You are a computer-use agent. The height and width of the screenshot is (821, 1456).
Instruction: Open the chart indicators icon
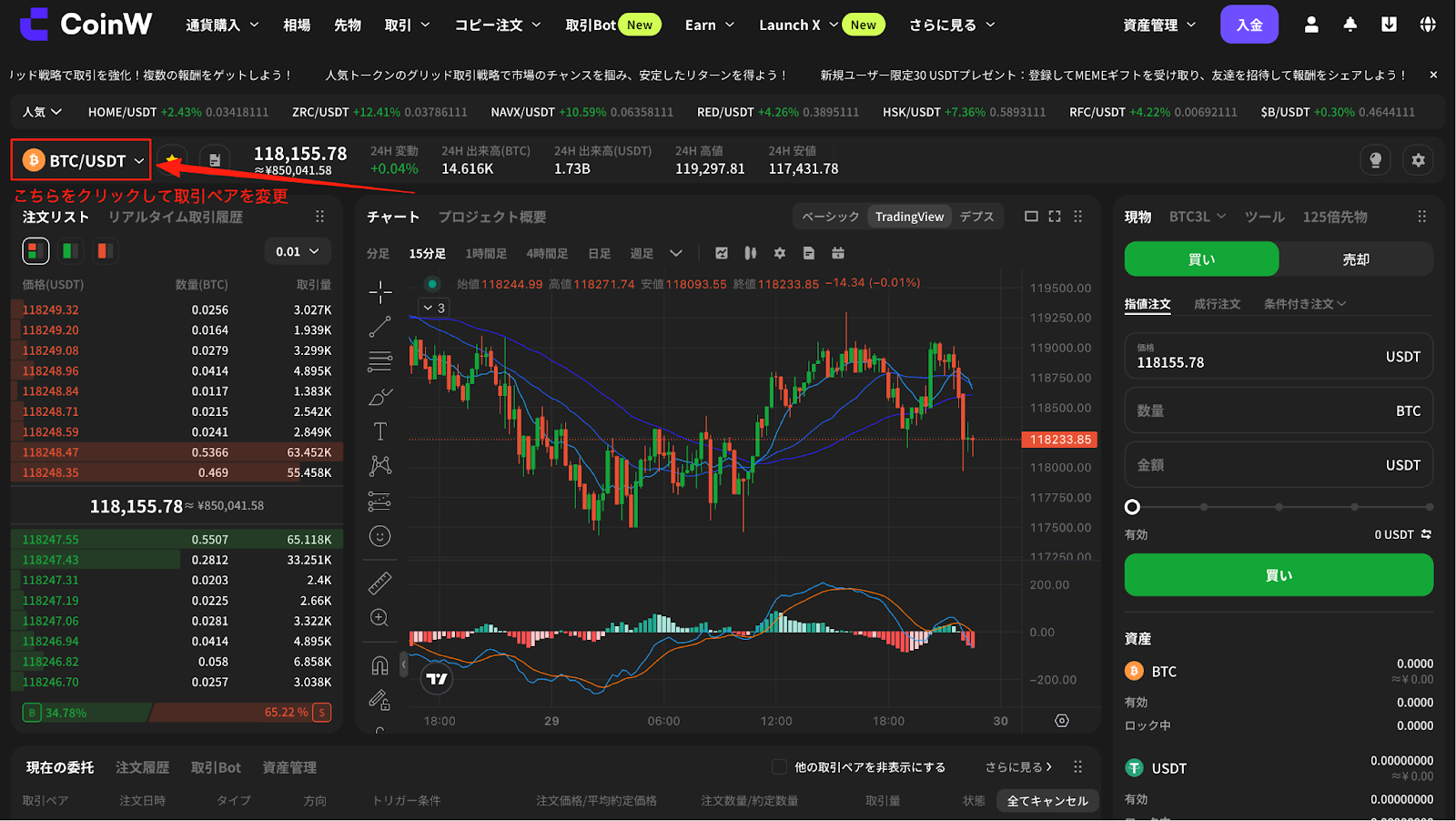click(722, 253)
